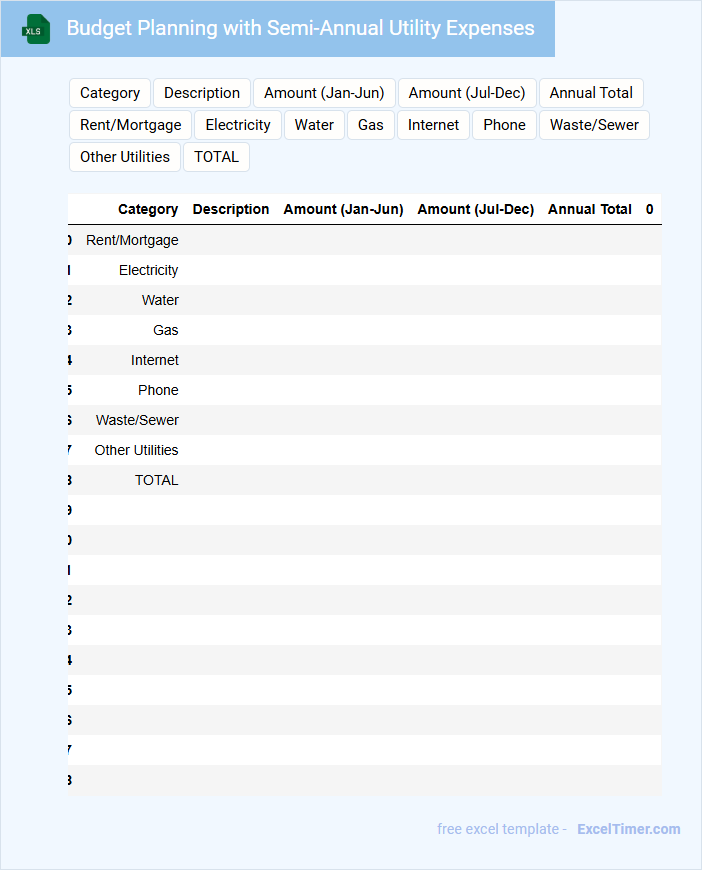Select the Electricity tag

pos(238,125)
